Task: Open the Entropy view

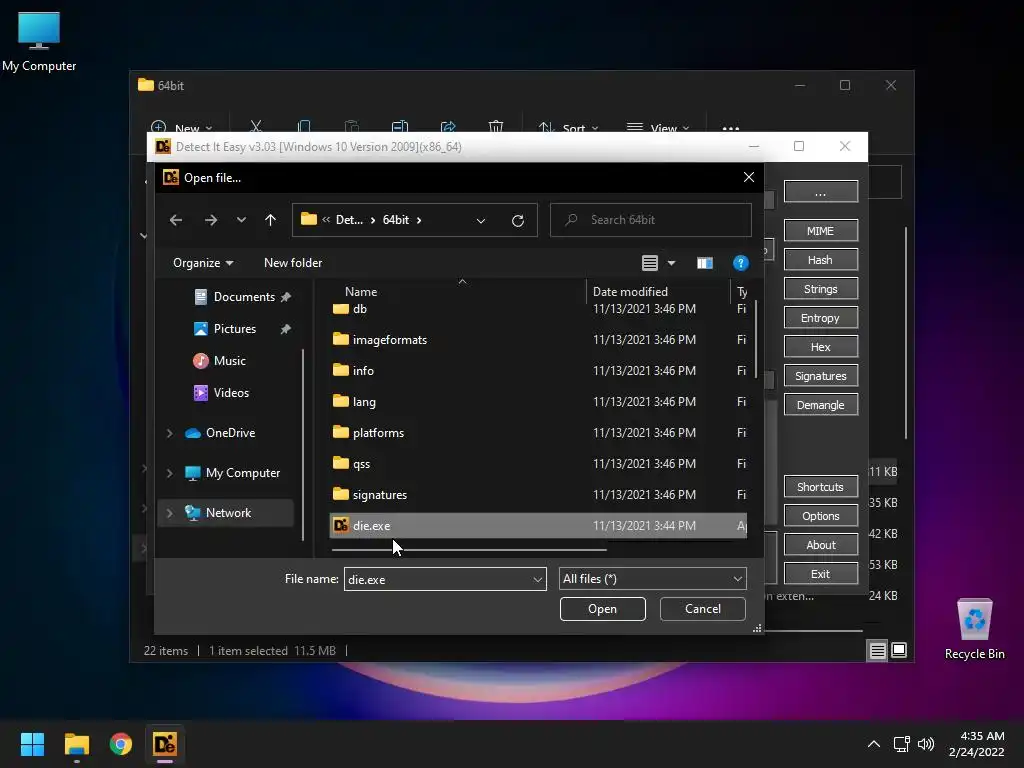Action: [820, 318]
